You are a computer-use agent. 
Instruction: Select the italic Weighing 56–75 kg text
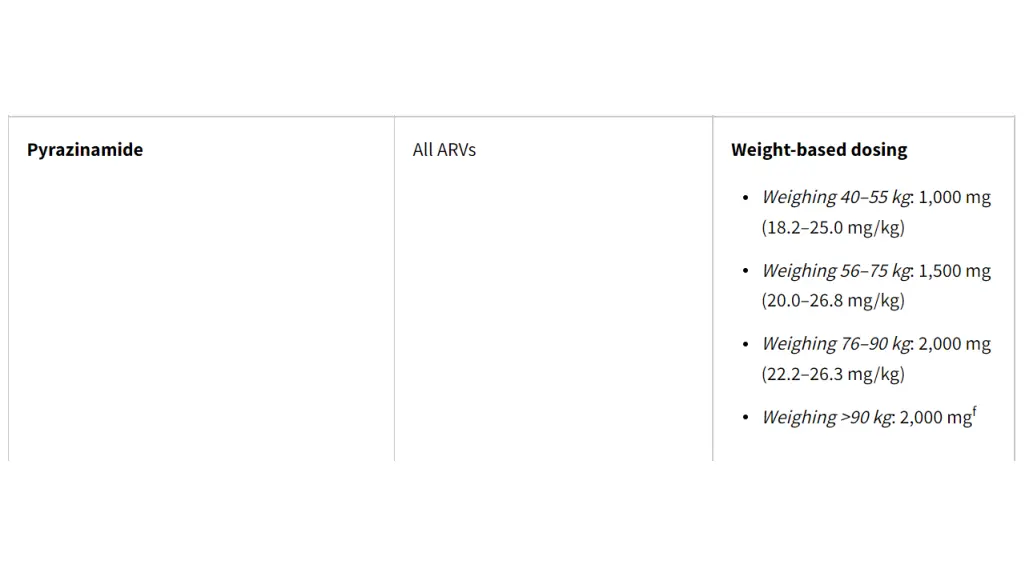click(835, 271)
